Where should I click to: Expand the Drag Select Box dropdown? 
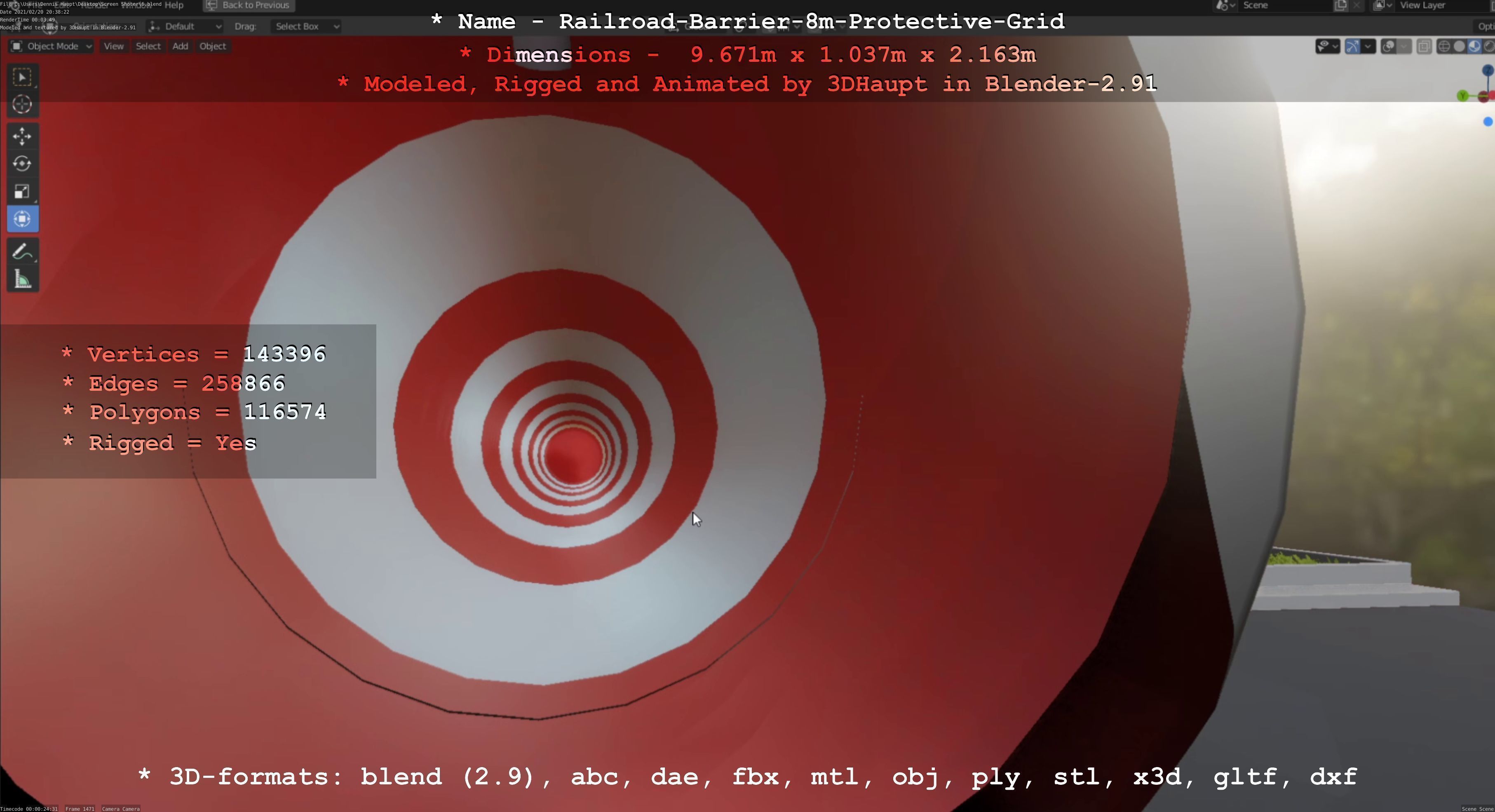point(306,26)
